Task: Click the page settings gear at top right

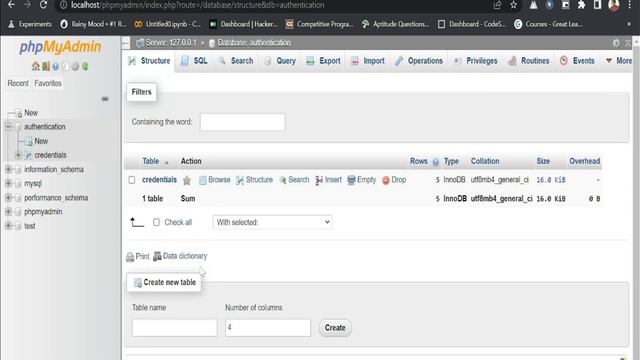Action: (x=616, y=43)
